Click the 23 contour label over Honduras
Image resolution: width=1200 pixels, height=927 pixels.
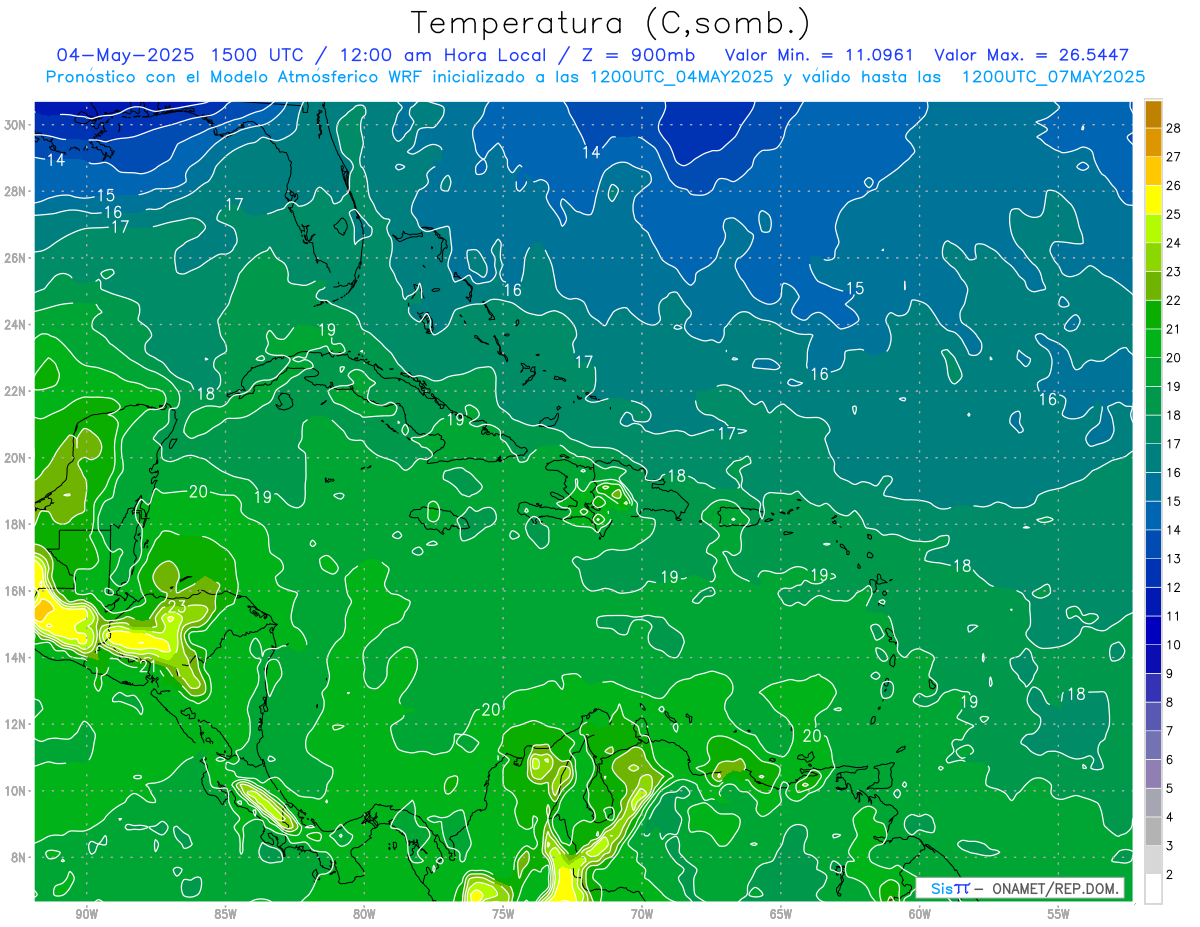point(177,606)
